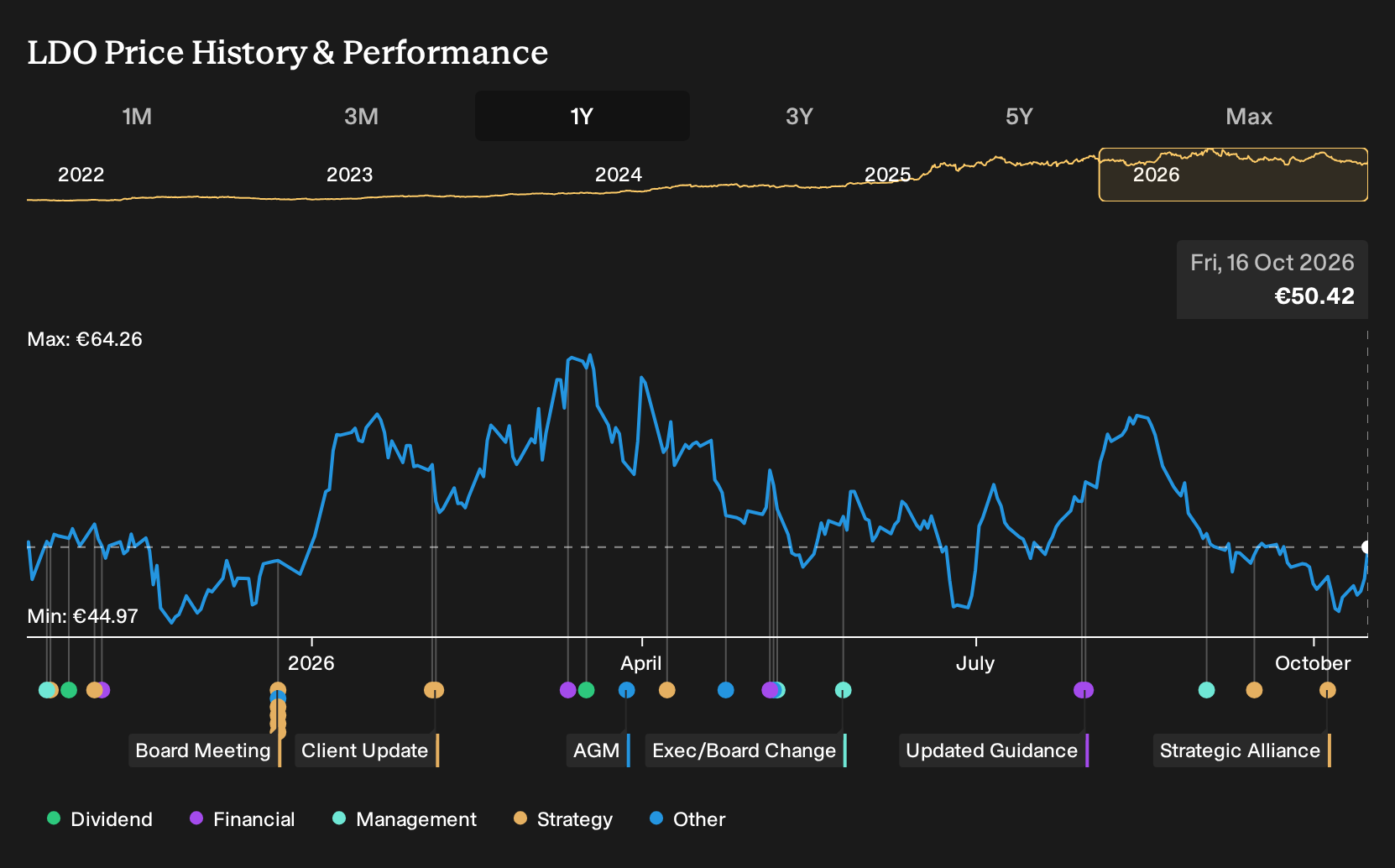This screenshot has height=868, width=1395.
Task: Click the orange marker above Strategic Alliance
Action: coord(1327,690)
